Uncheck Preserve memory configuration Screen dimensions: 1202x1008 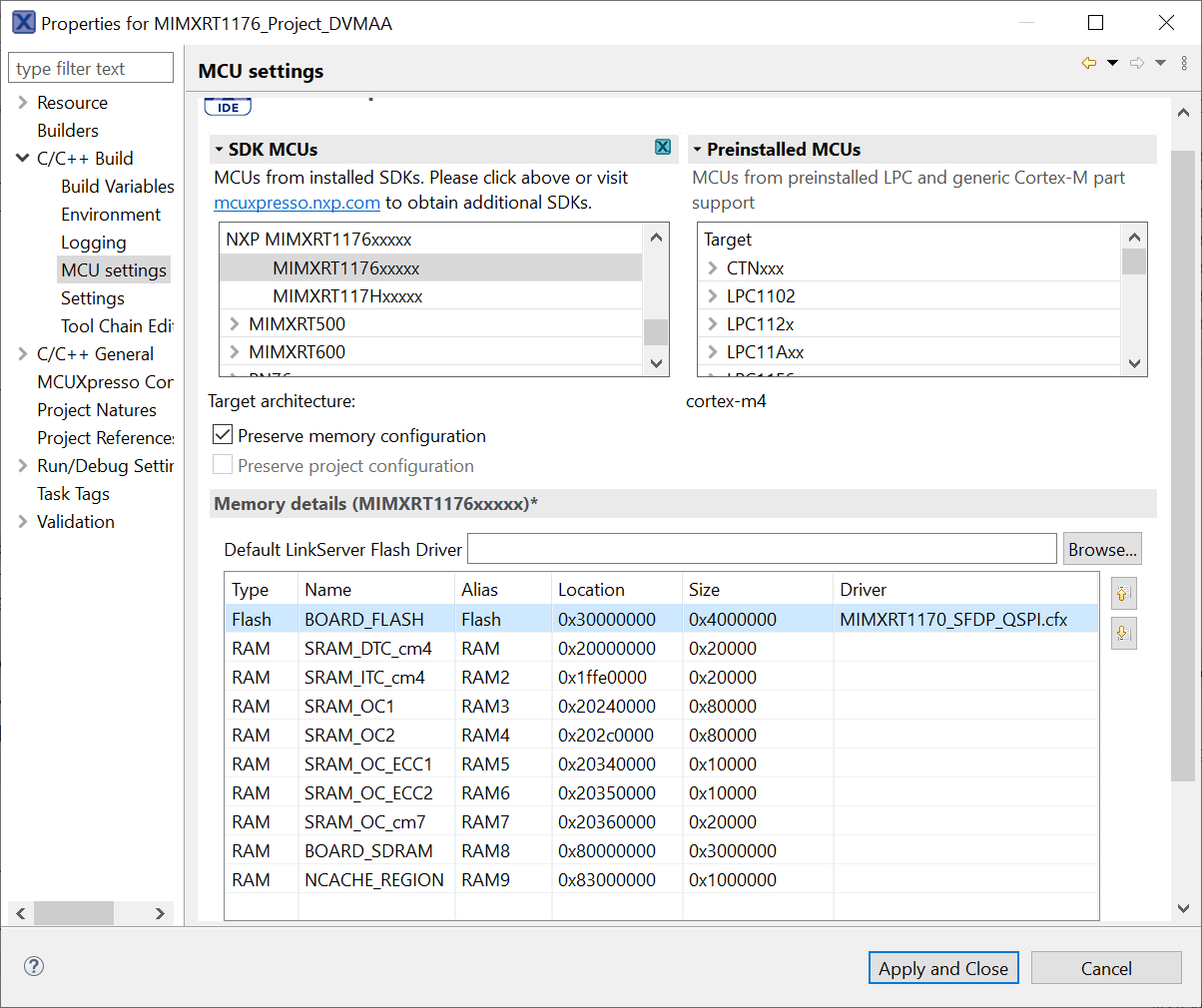click(x=222, y=434)
